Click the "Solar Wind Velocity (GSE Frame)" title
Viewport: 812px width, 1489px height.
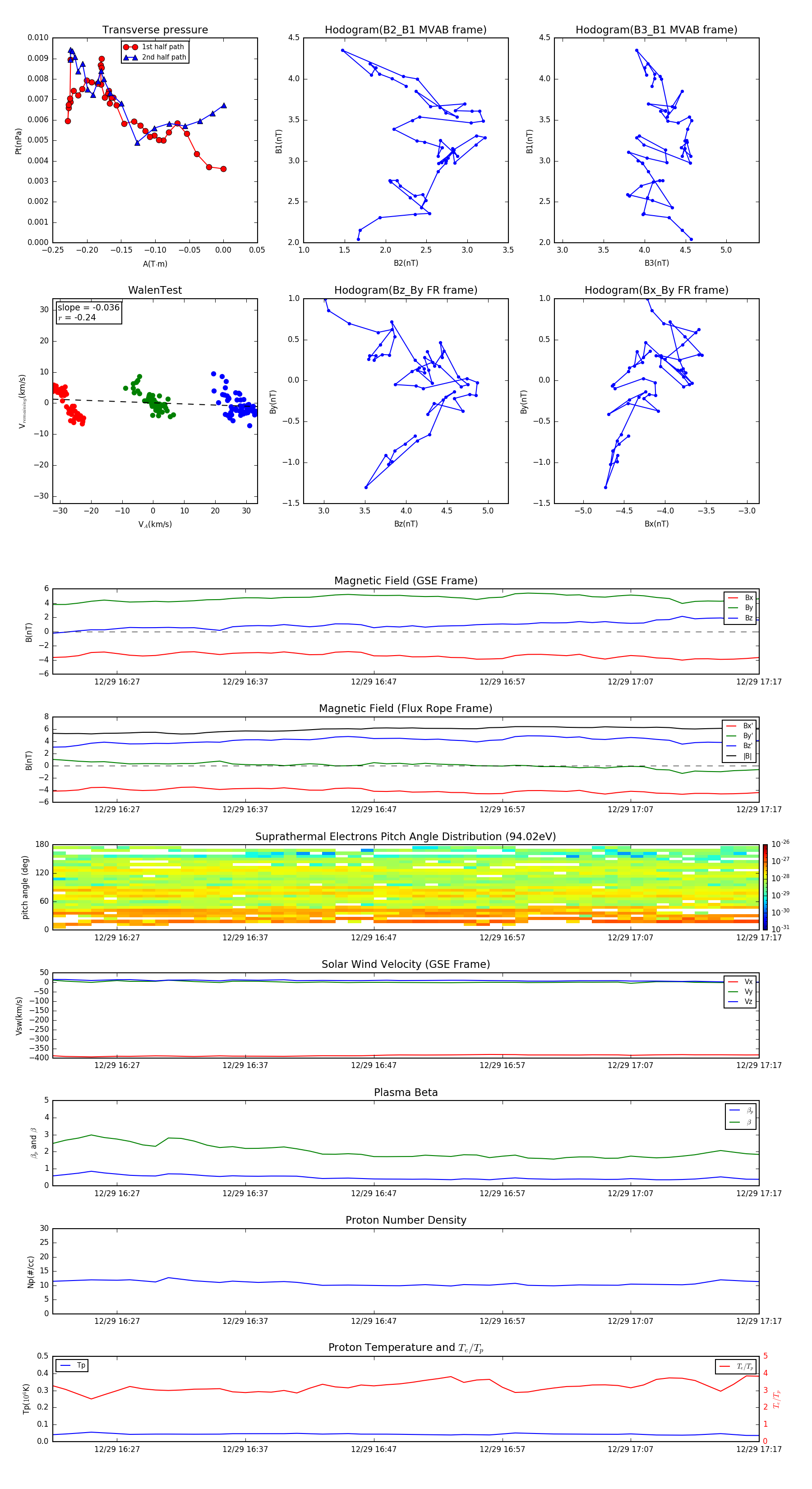pos(406,964)
